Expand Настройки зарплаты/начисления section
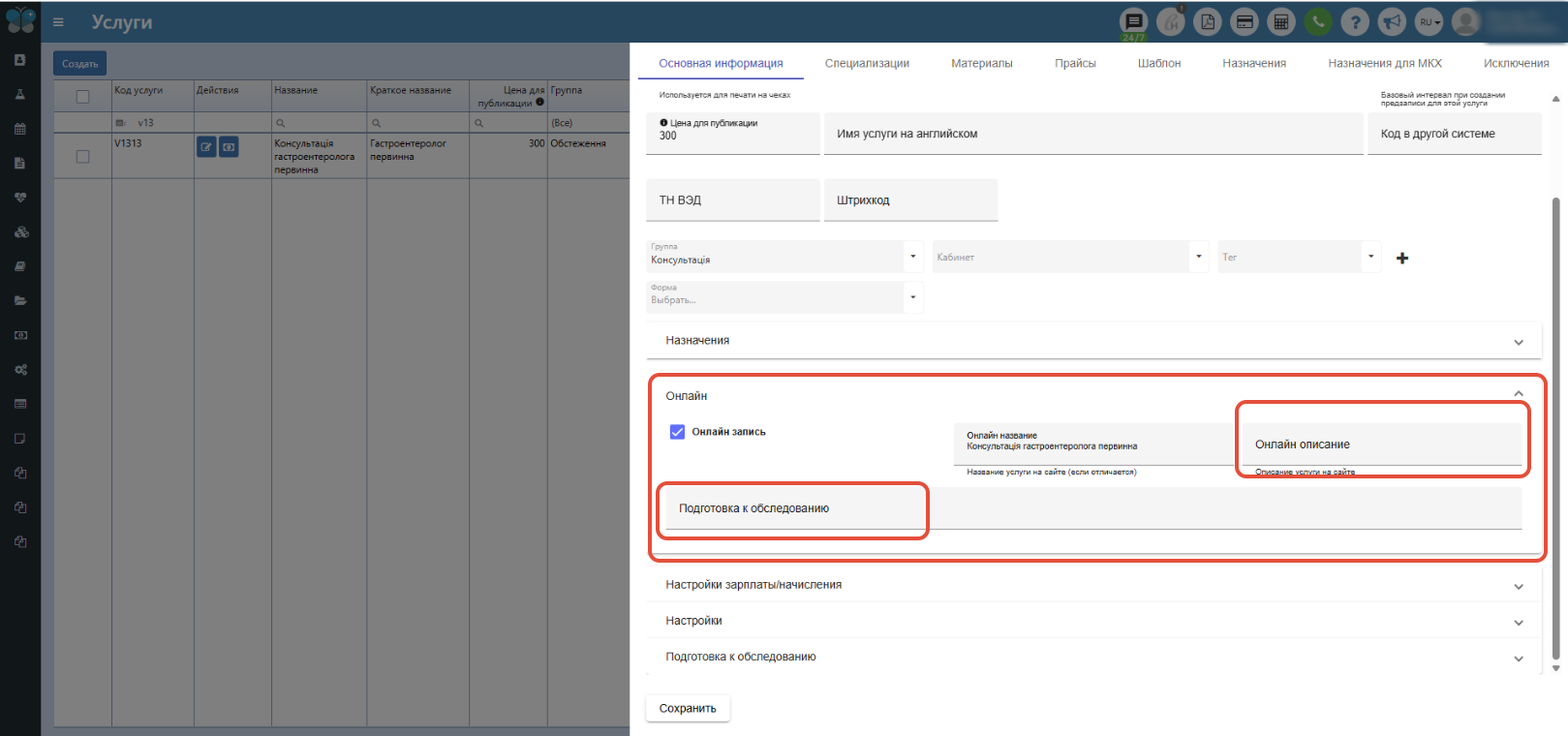The width and height of the screenshot is (1568, 736). 1093,585
